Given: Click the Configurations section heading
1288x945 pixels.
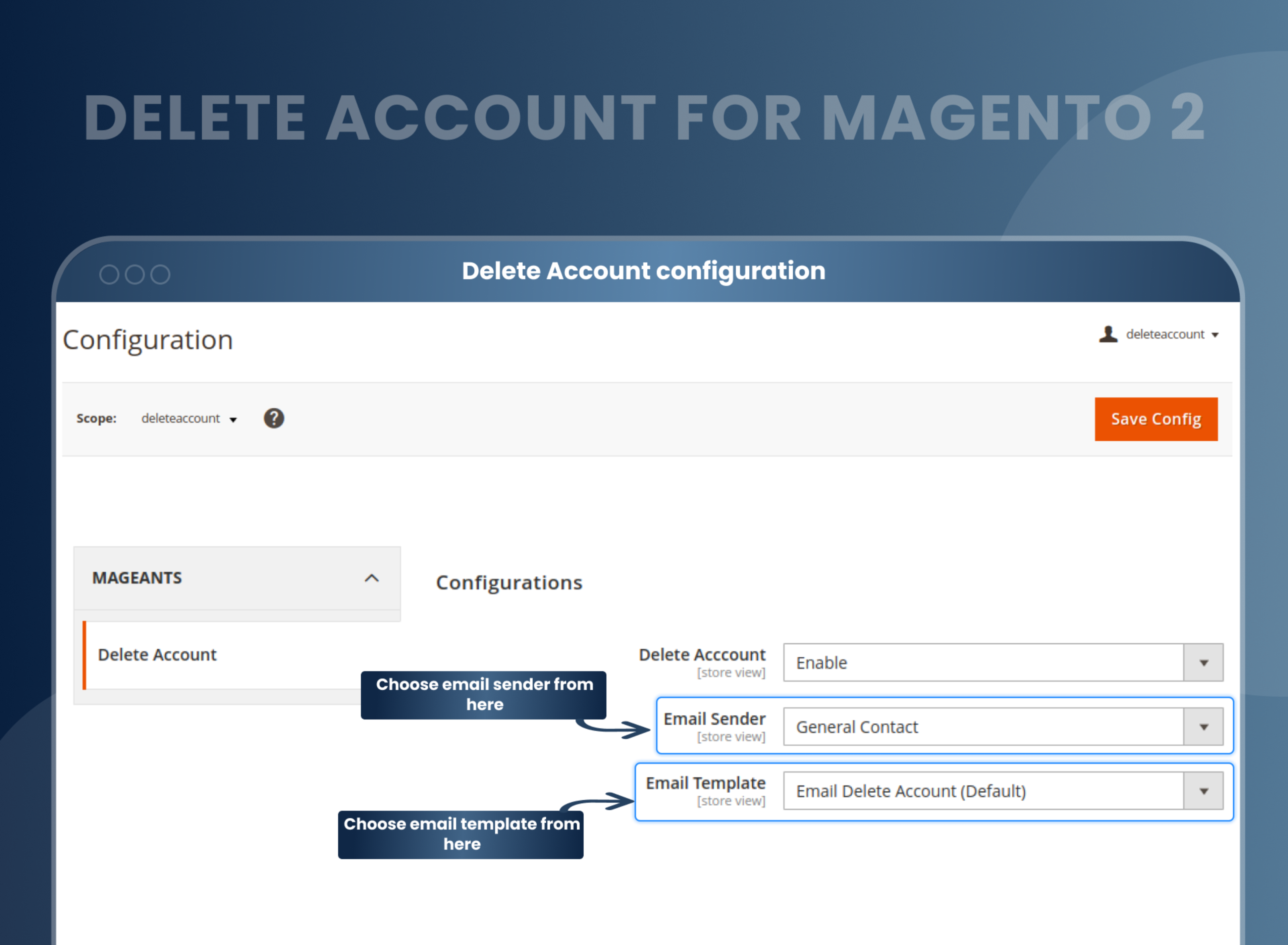Looking at the screenshot, I should click(x=509, y=582).
